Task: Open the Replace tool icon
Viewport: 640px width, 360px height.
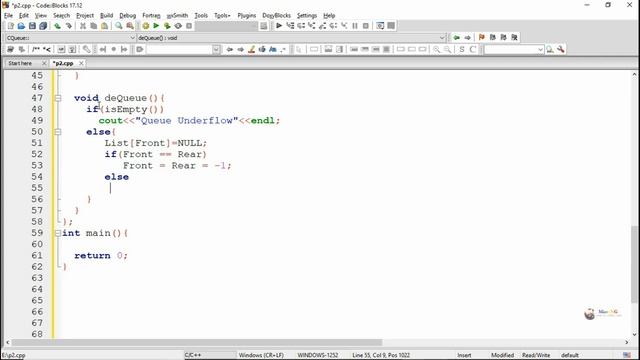Action: tap(130, 26)
